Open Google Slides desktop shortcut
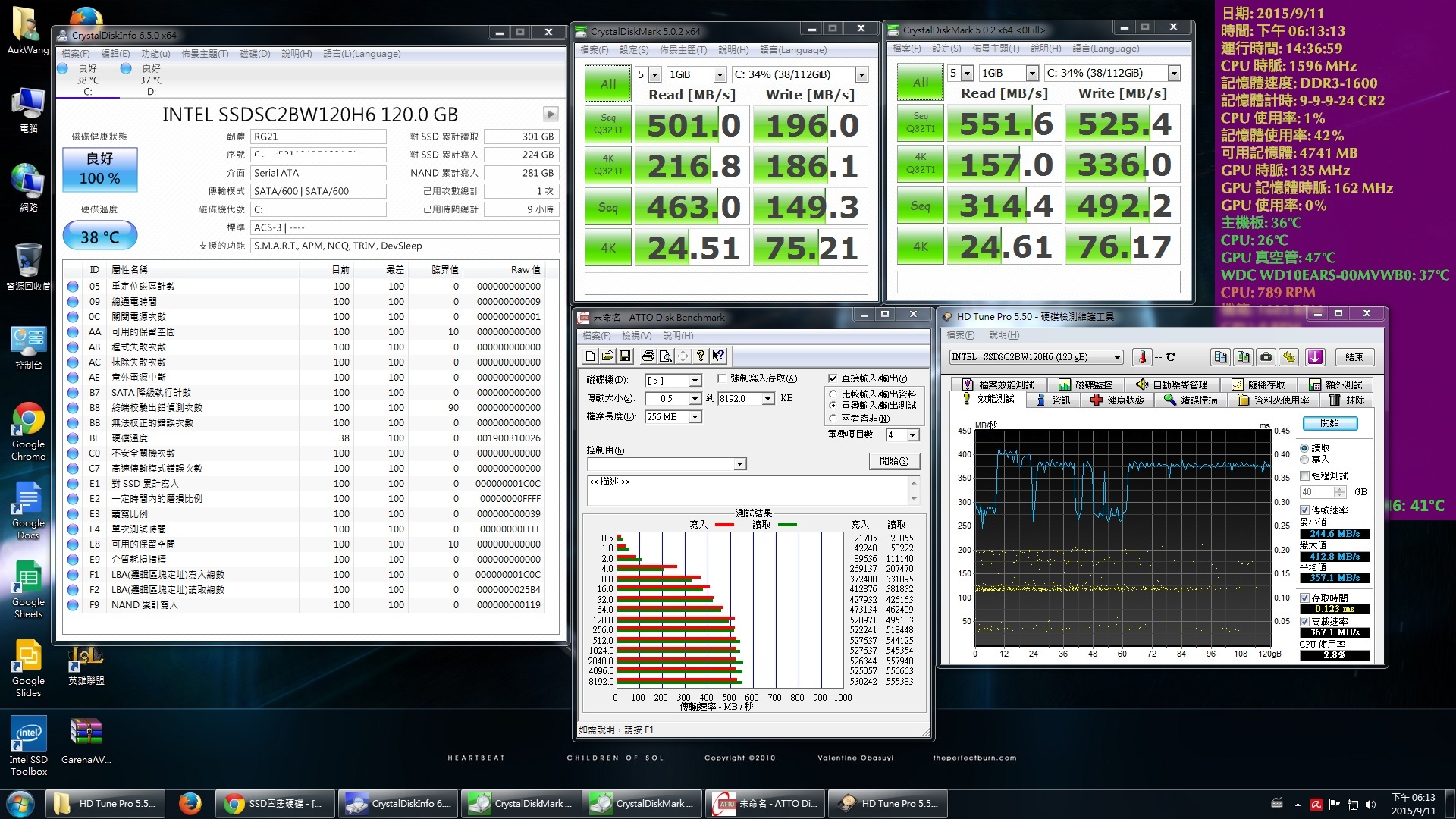Screen dimensions: 1456x819 pos(28,668)
